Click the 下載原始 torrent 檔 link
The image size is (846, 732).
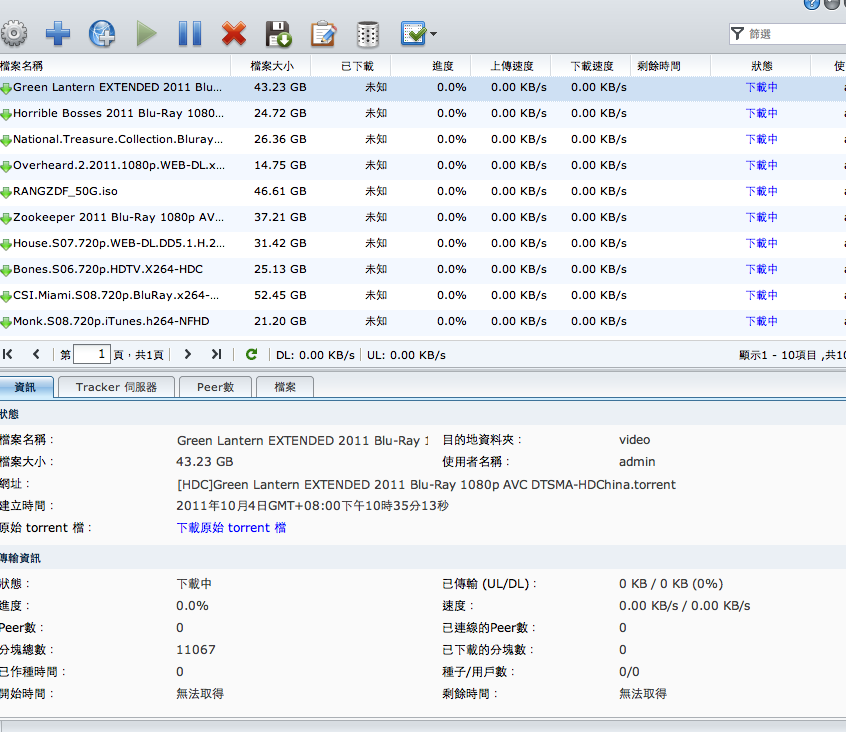(x=231, y=527)
